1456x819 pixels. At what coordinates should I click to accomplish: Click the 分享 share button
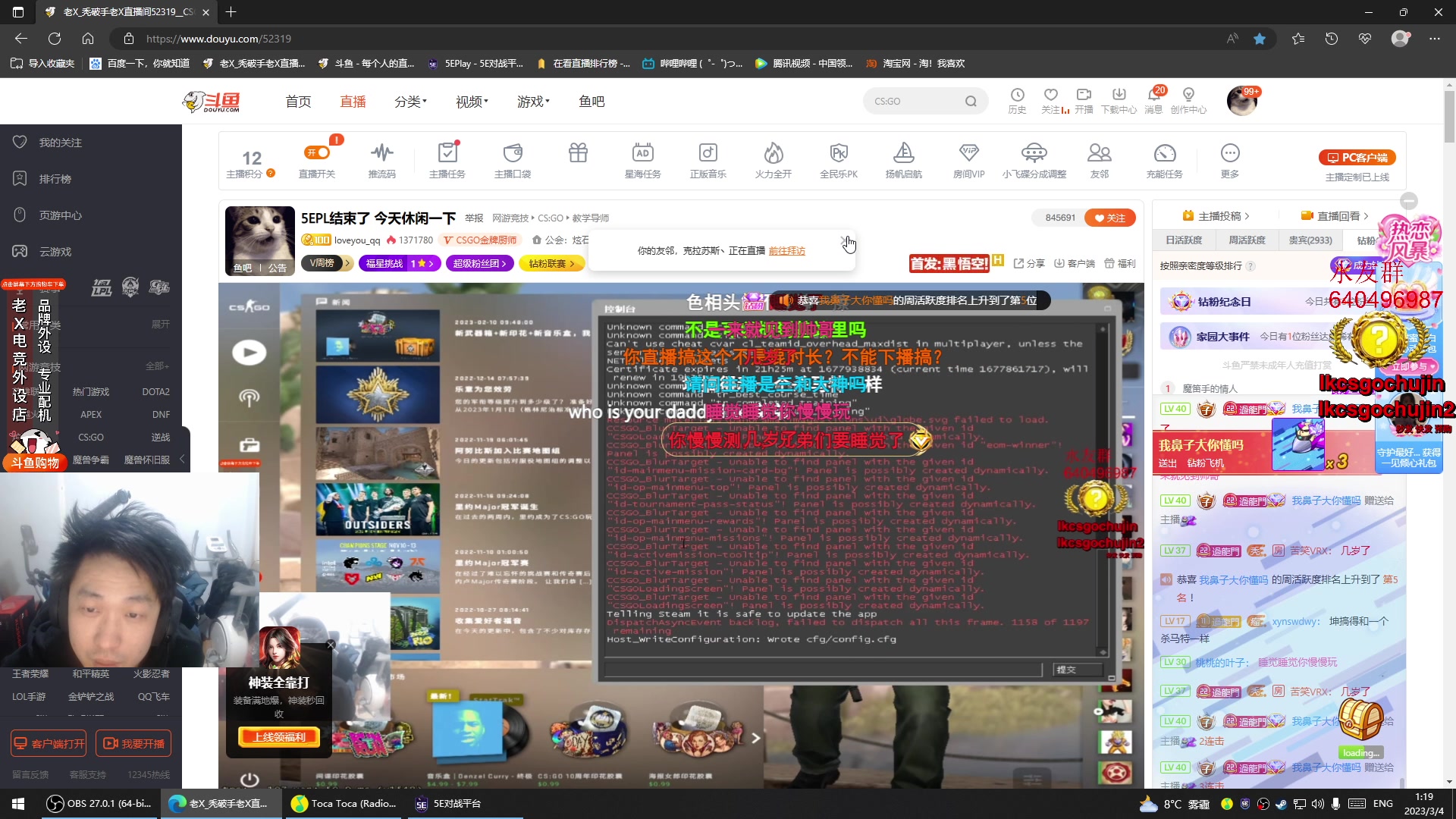1029,263
